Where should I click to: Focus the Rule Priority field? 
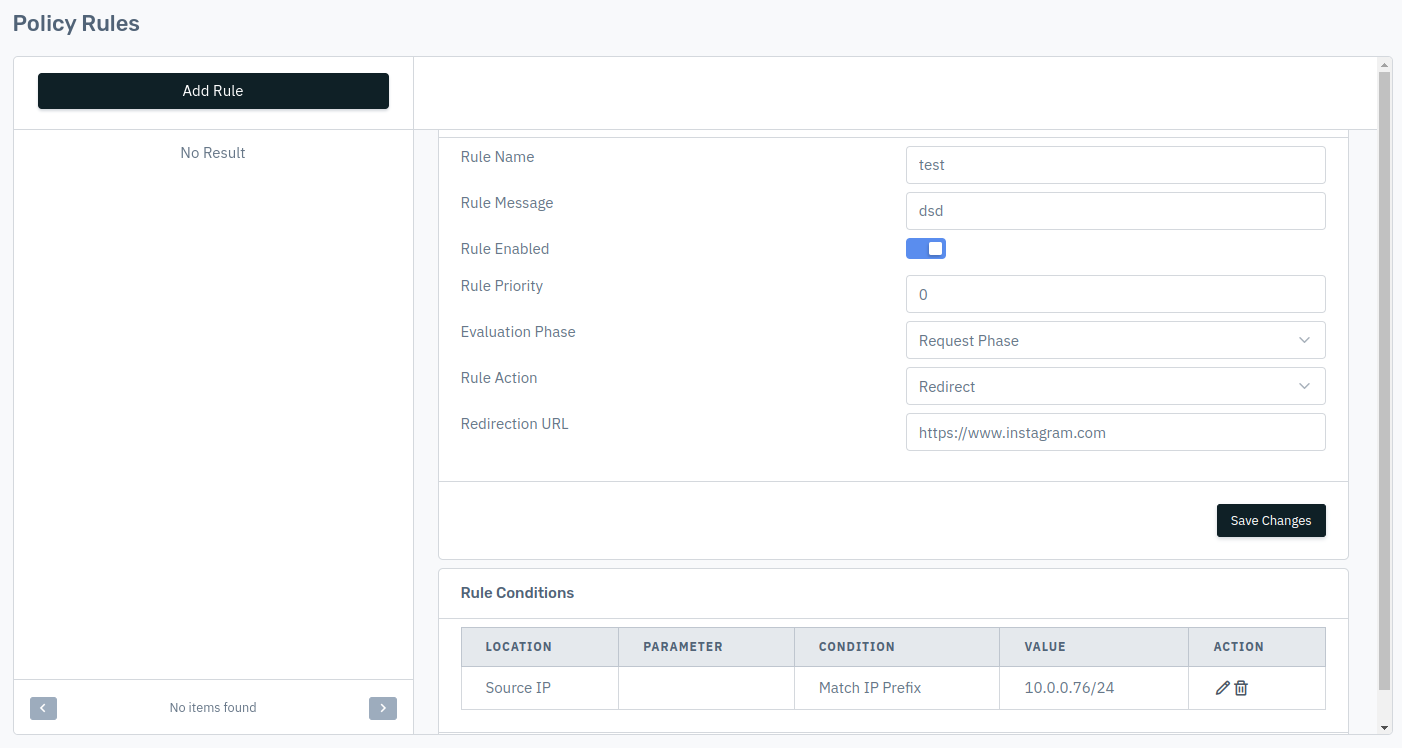(1116, 294)
